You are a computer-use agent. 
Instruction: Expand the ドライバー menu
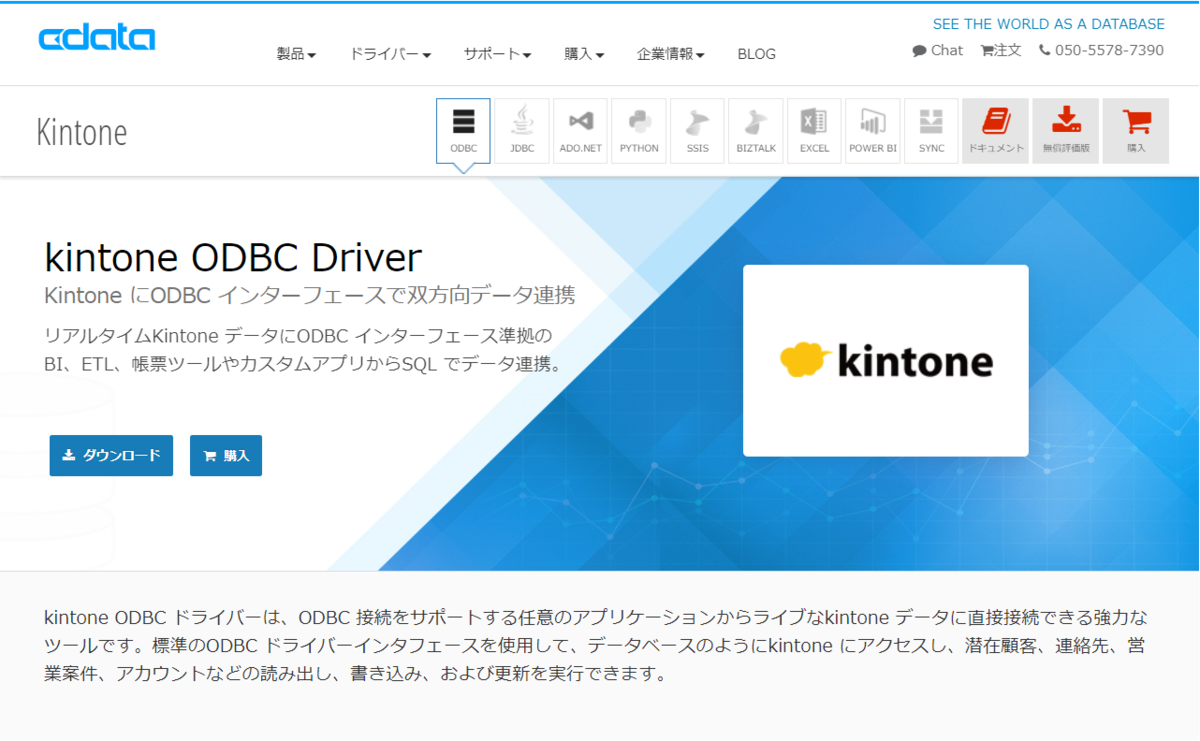390,54
